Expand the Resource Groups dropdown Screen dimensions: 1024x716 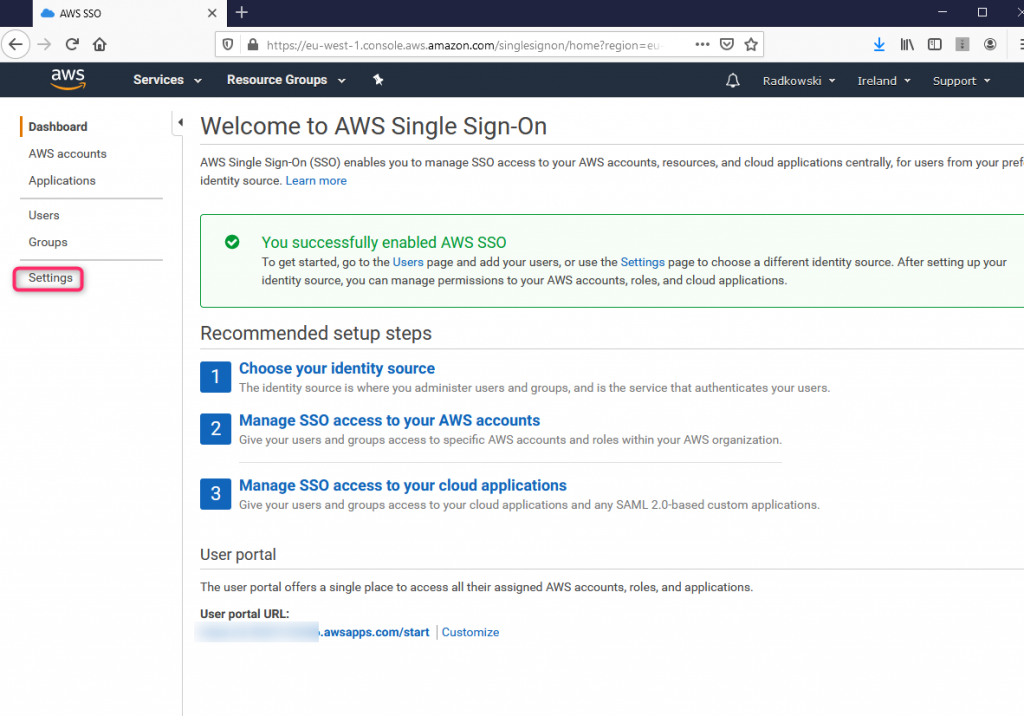click(x=286, y=80)
